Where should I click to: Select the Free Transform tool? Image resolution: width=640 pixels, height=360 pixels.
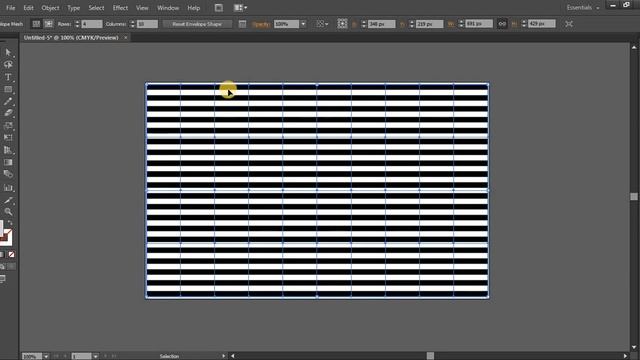[8, 138]
